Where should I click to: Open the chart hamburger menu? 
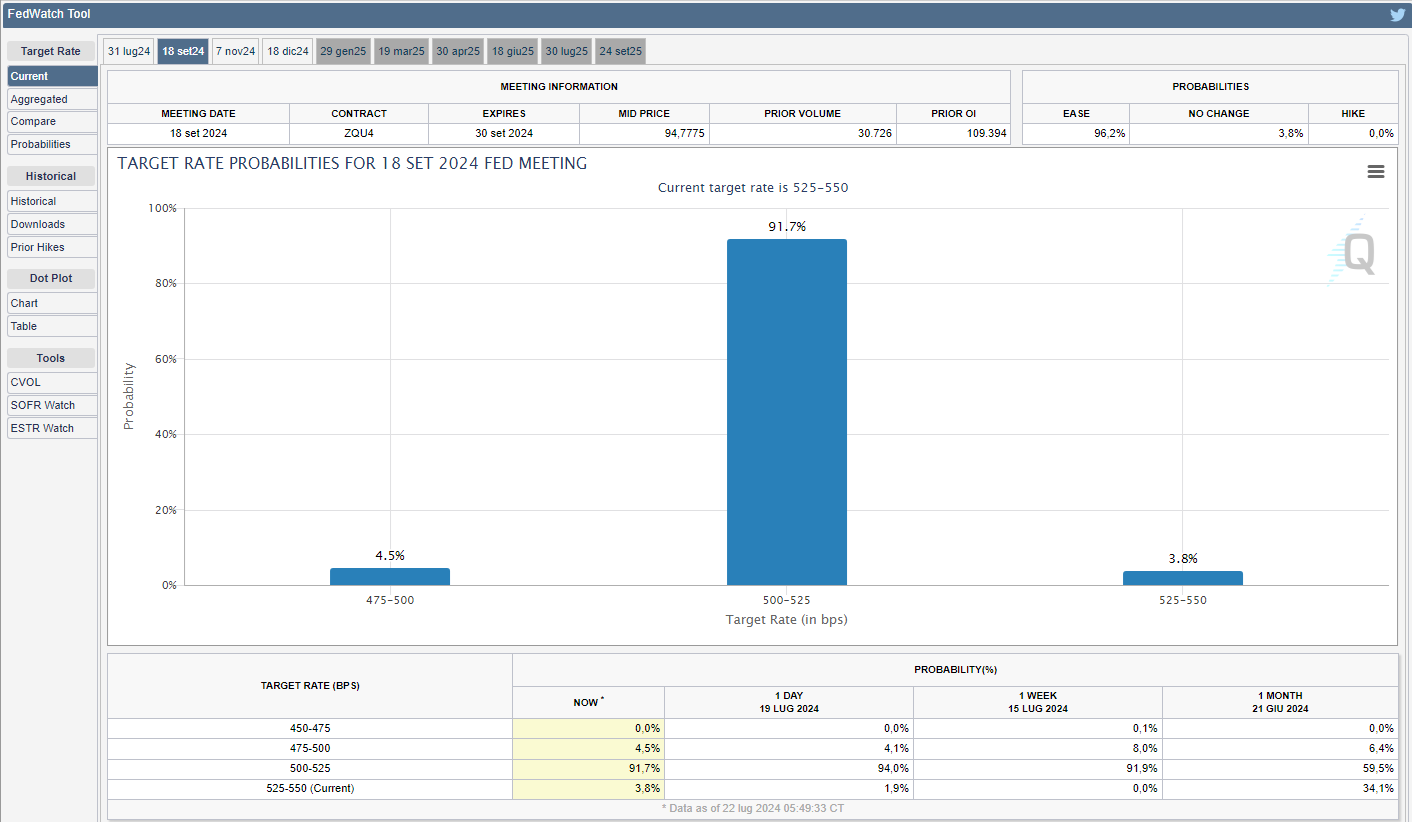tap(1376, 172)
